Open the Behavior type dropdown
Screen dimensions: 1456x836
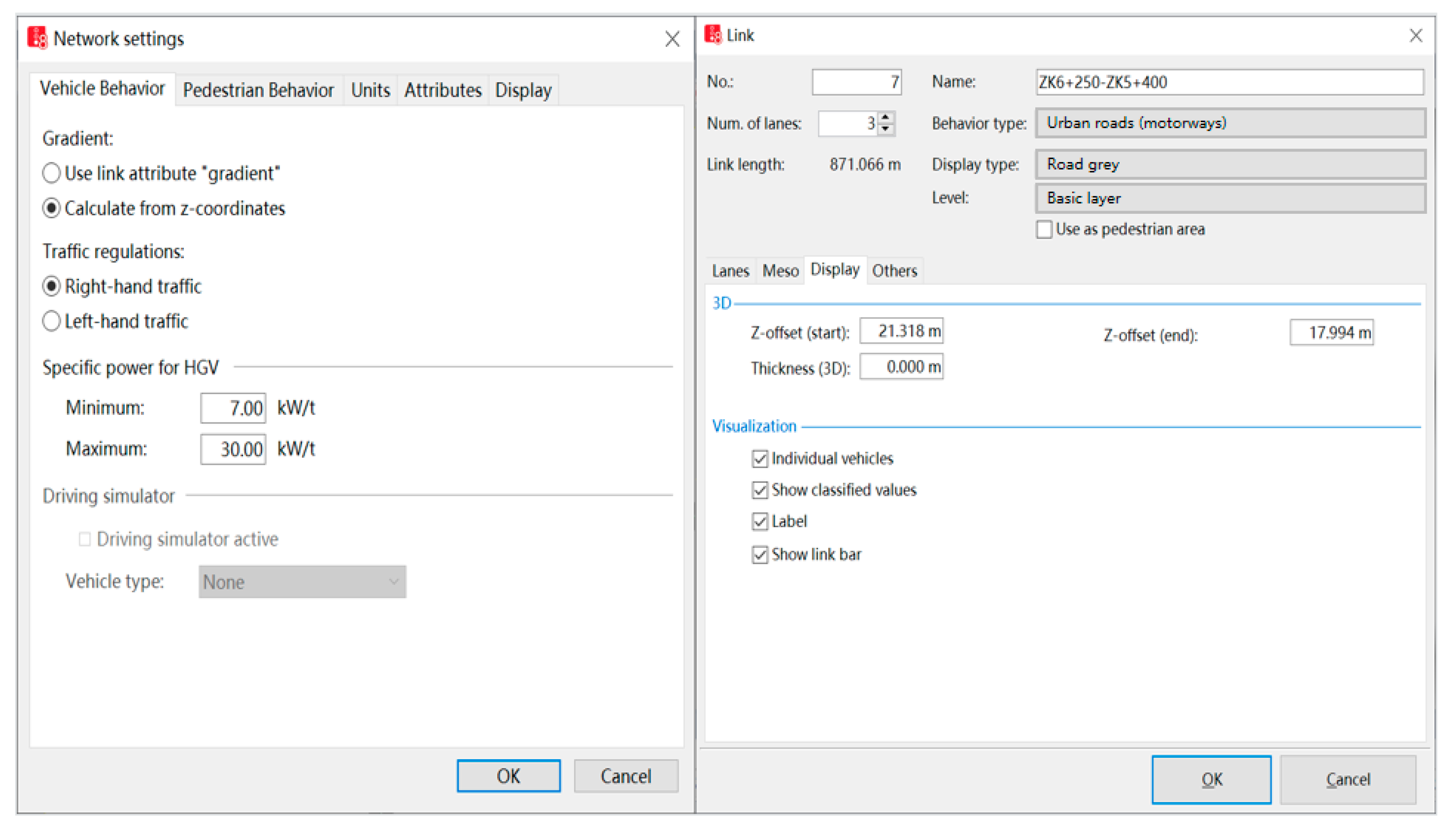(x=1230, y=123)
